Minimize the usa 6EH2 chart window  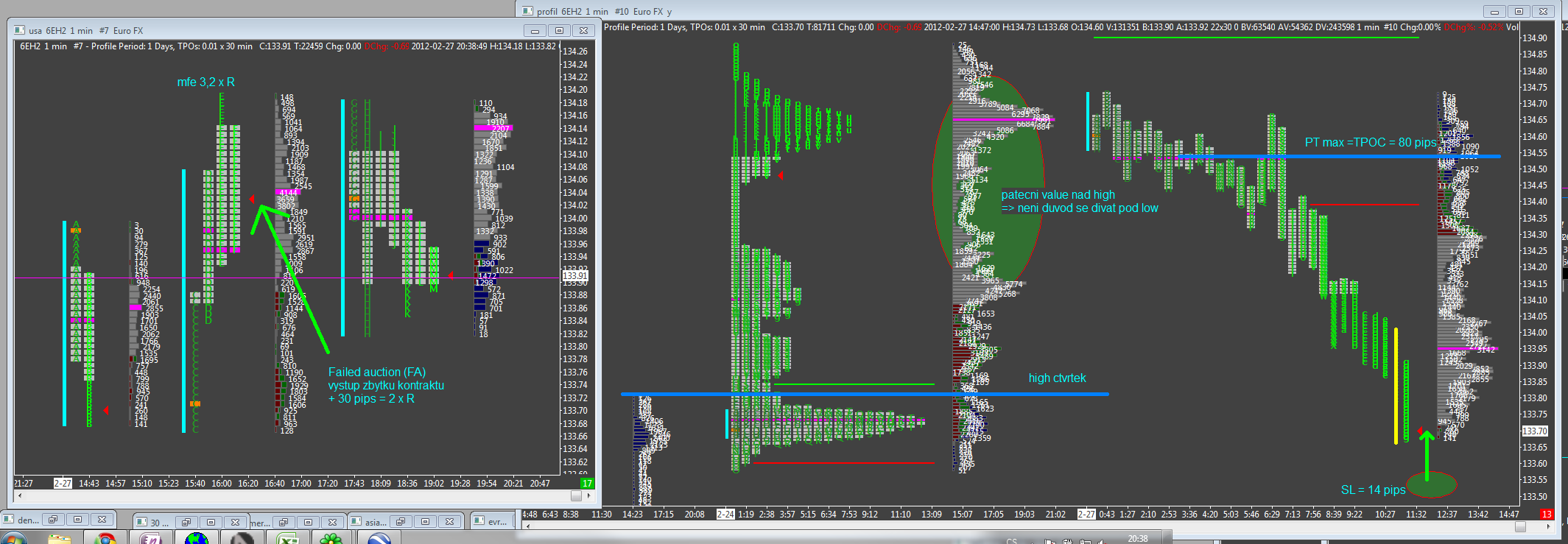click(535, 30)
